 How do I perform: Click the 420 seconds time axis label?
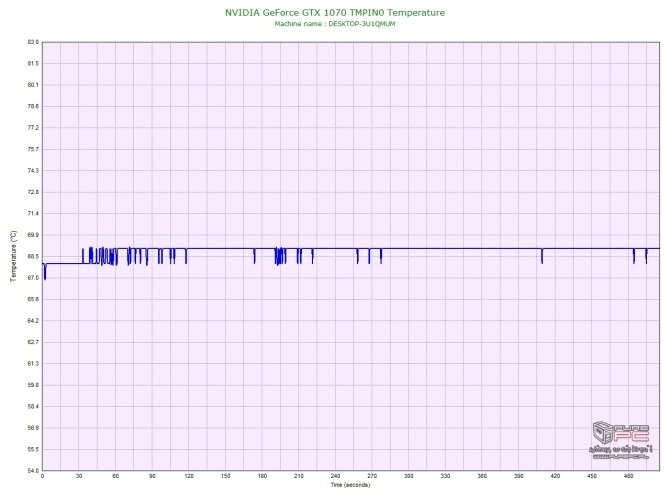(x=555, y=476)
